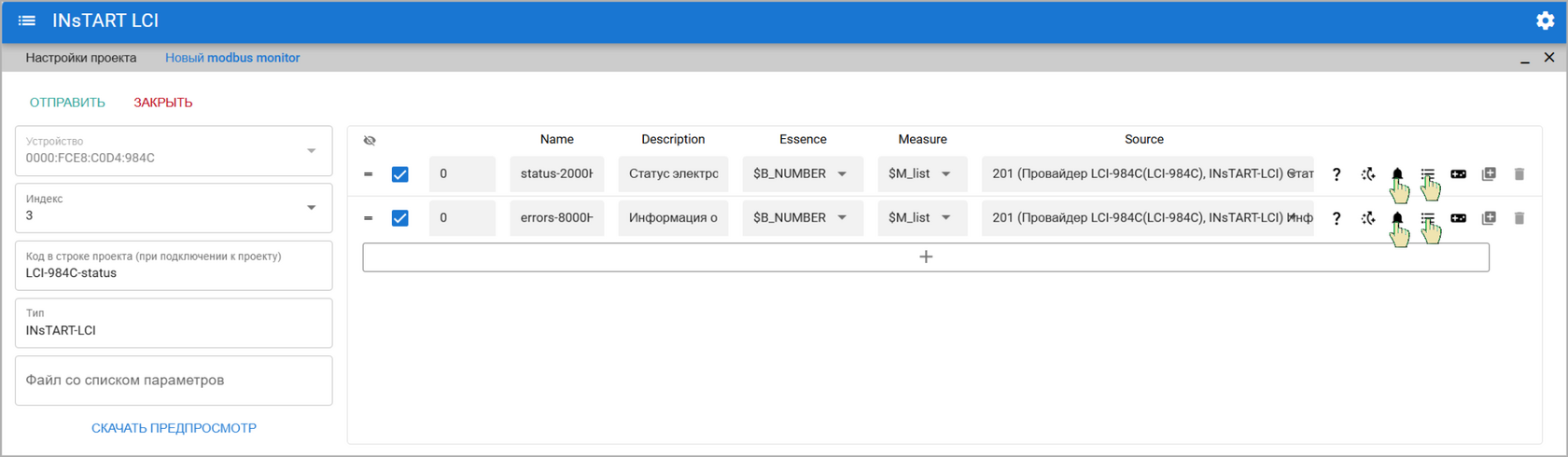
Task: Click the Source column header
Action: [1144, 140]
